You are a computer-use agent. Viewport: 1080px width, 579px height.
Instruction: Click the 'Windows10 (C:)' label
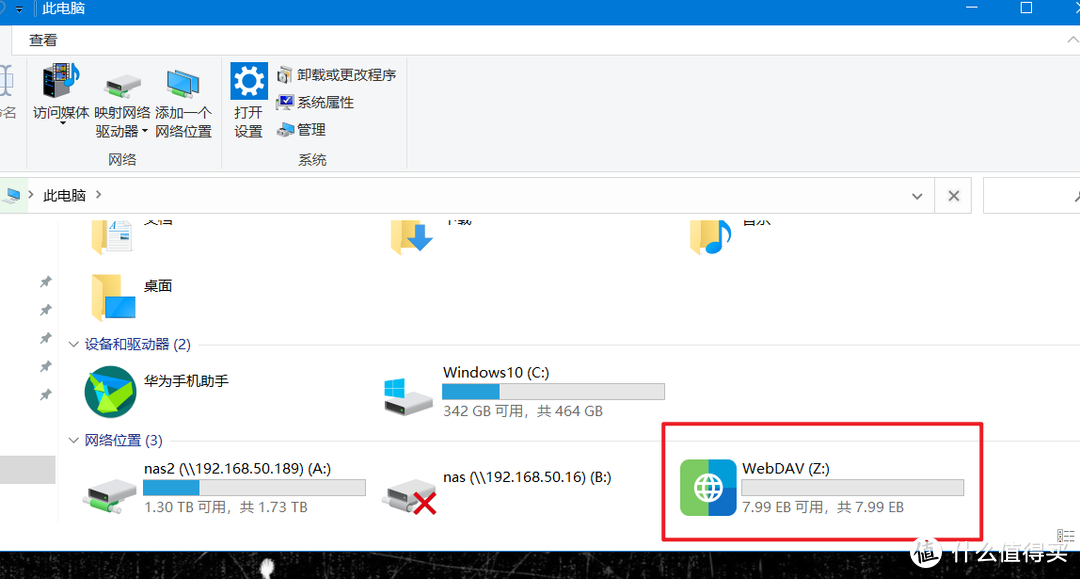pos(496,372)
